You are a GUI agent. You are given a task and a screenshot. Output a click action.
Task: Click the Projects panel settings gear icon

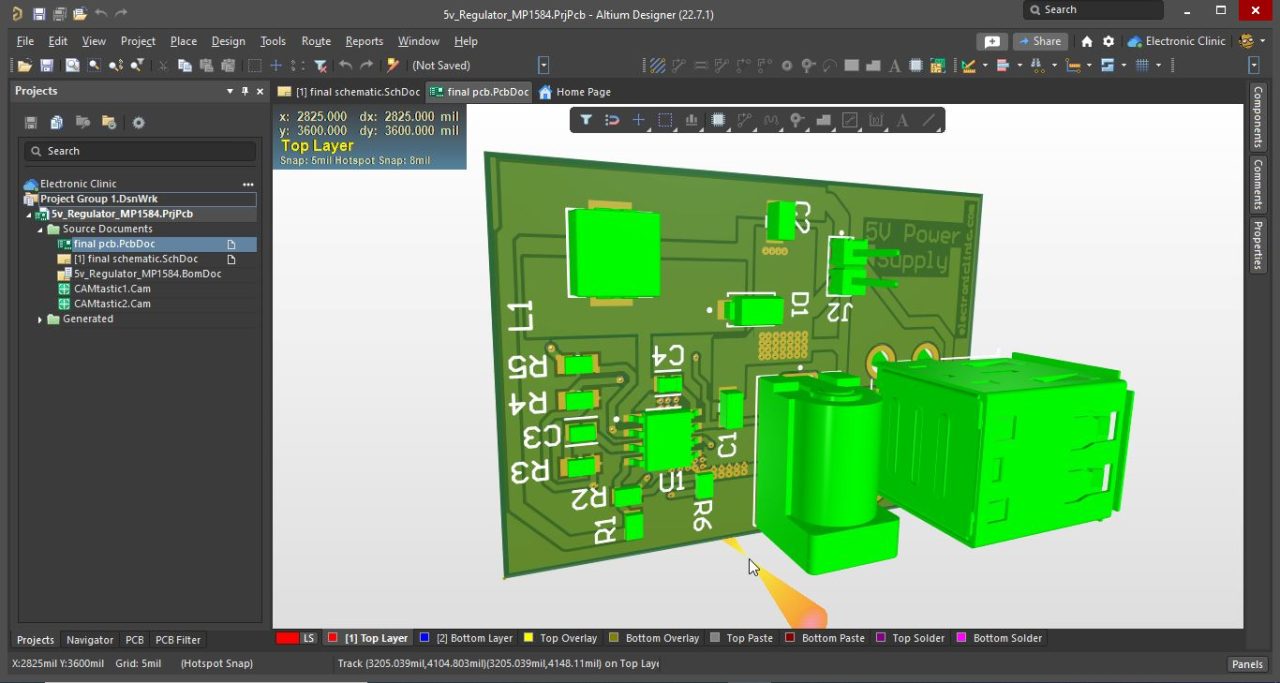click(138, 123)
